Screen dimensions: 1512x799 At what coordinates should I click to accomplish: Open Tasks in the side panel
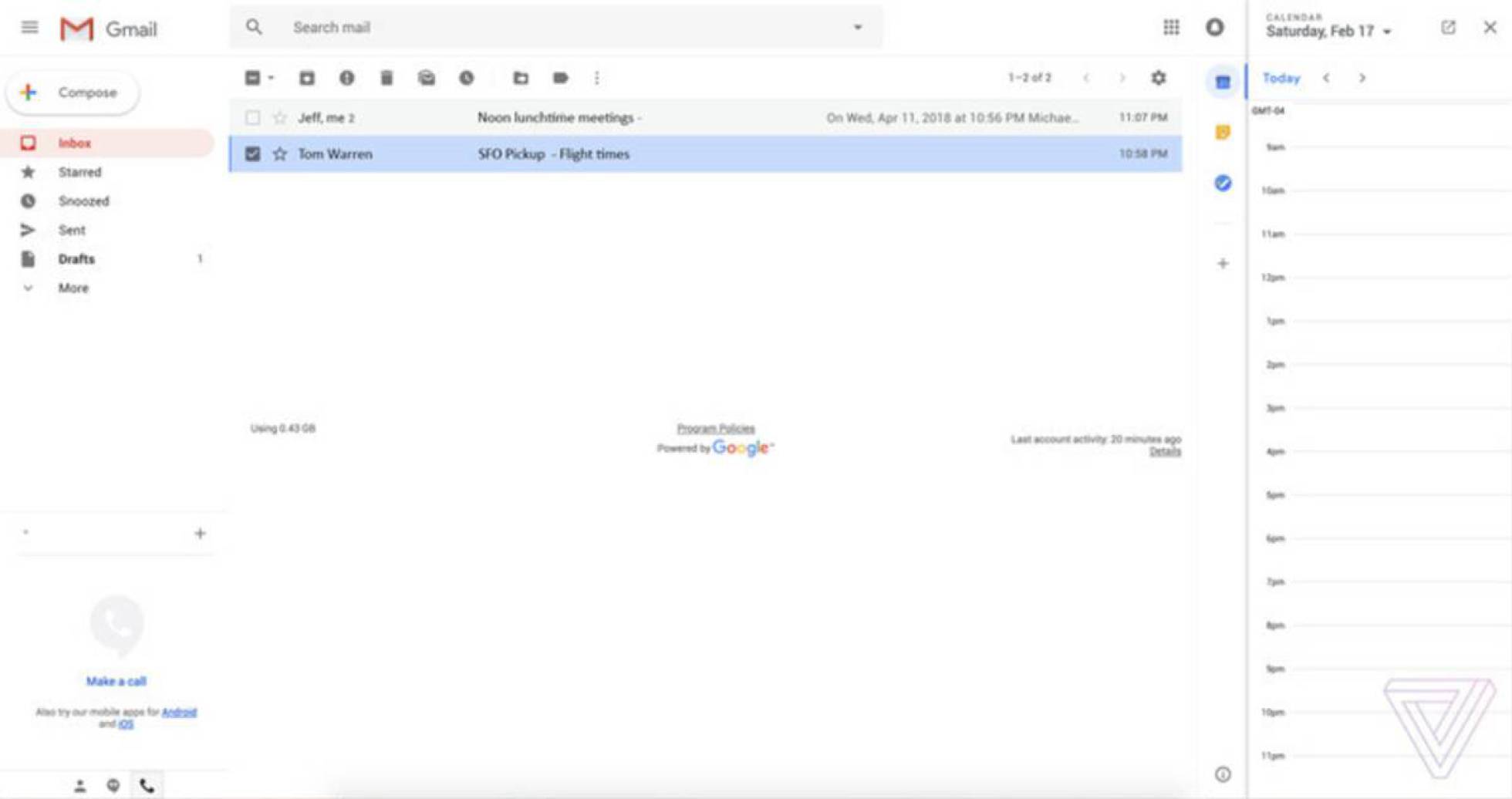pos(1223,184)
